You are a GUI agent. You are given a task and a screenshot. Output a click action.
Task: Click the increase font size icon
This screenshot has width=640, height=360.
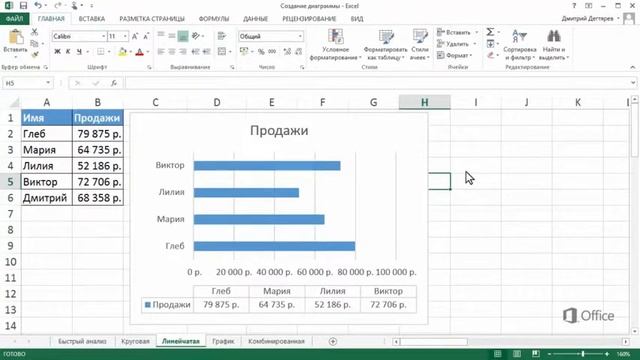point(135,36)
